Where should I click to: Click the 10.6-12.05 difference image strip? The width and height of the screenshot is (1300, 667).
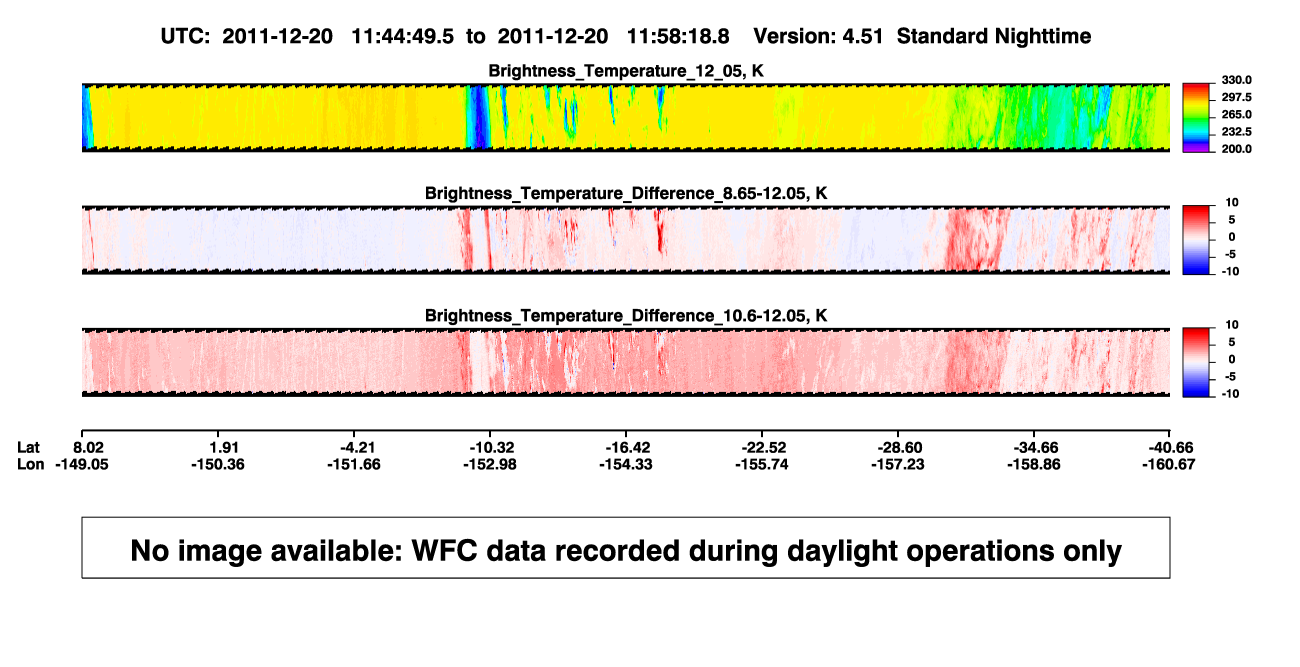pos(626,362)
